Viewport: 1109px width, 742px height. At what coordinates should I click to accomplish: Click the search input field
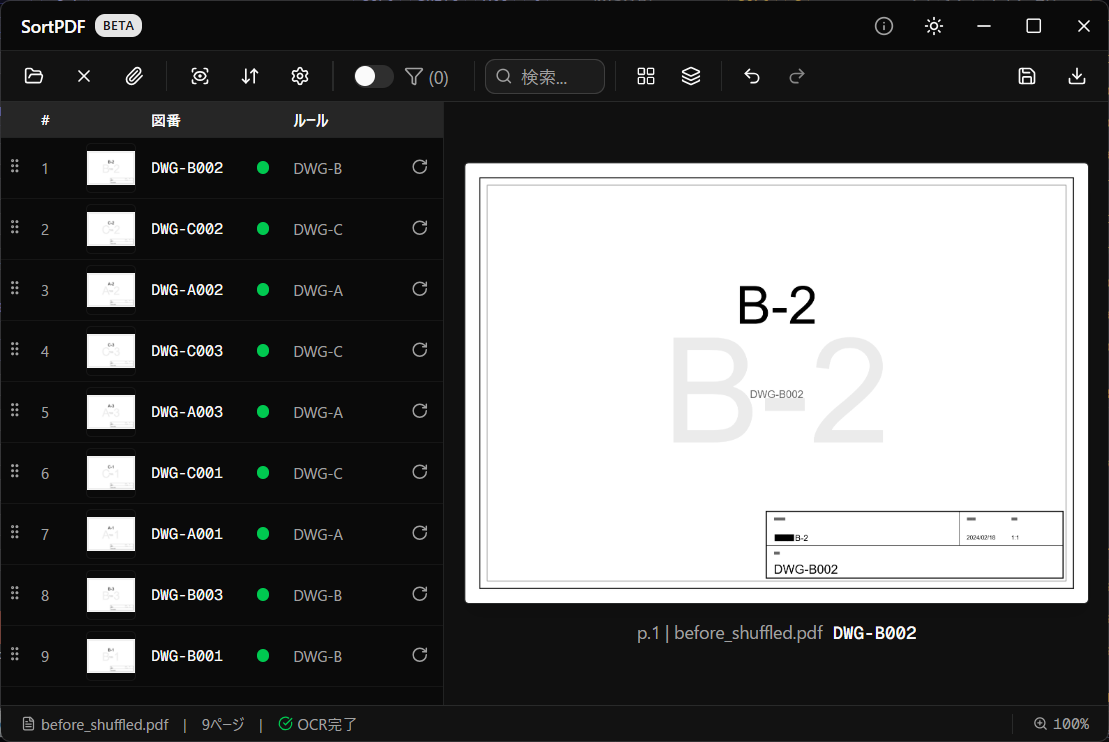click(556, 77)
